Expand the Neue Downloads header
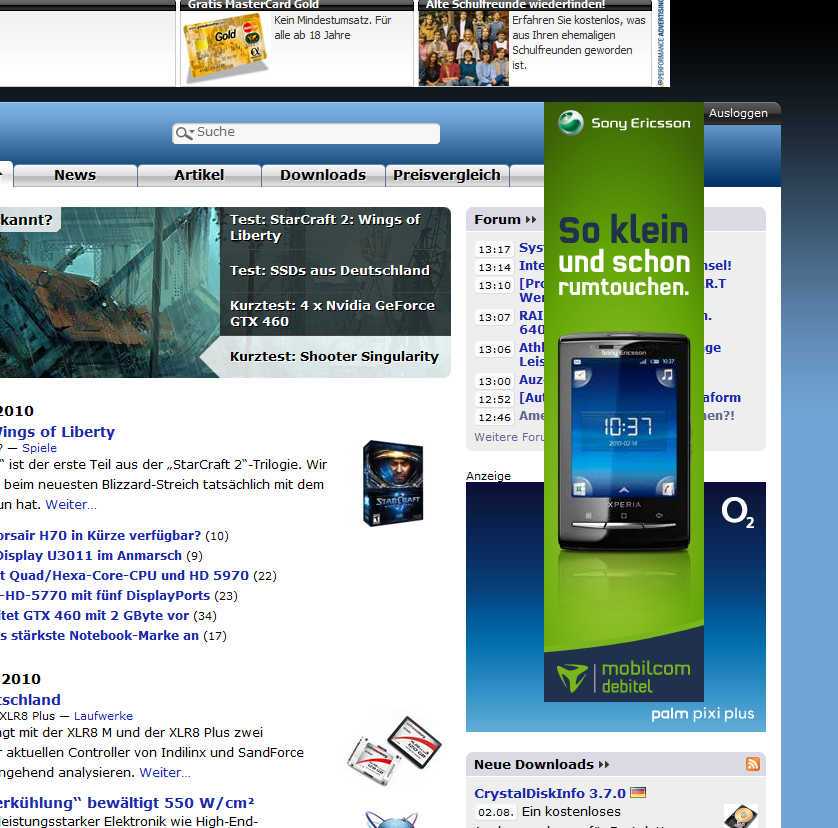 [541, 764]
